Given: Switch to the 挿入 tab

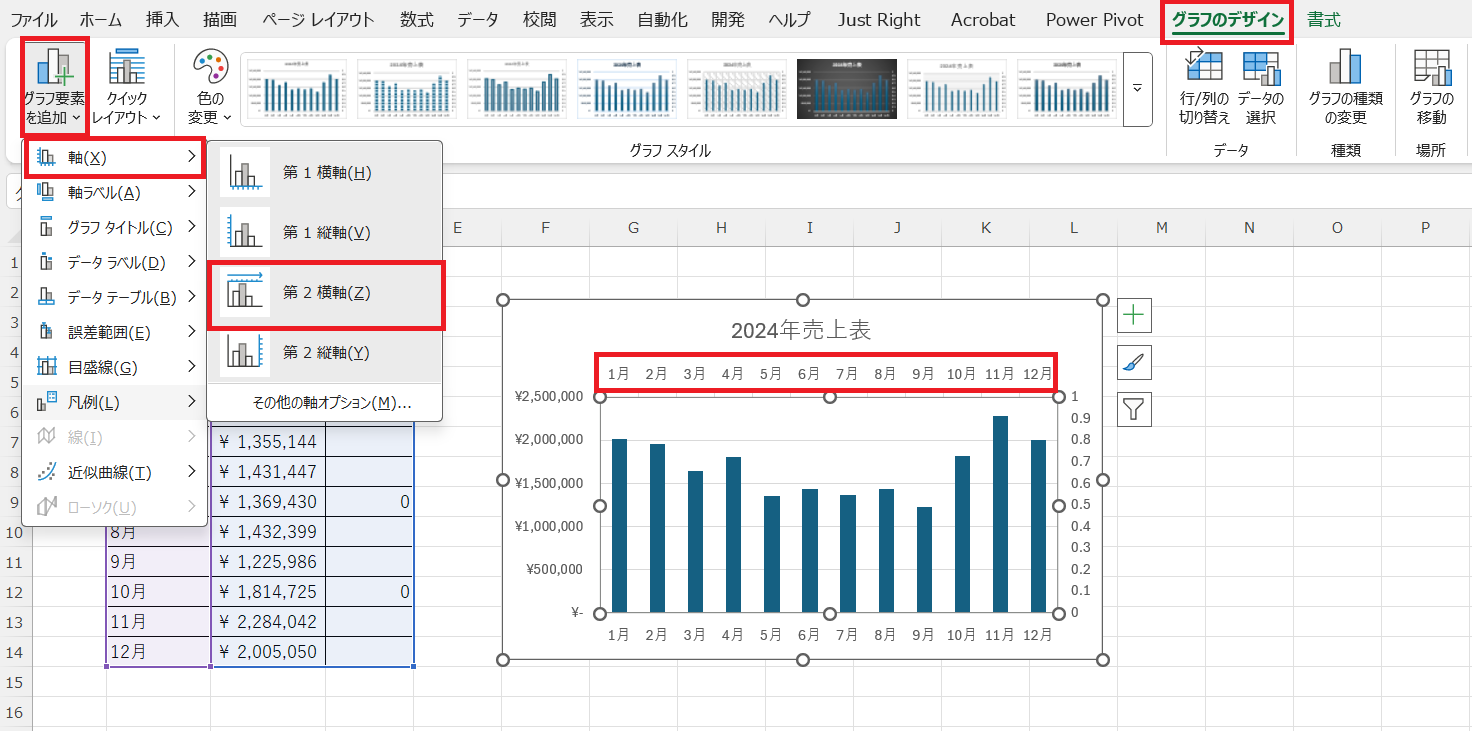Looking at the screenshot, I should point(162,20).
